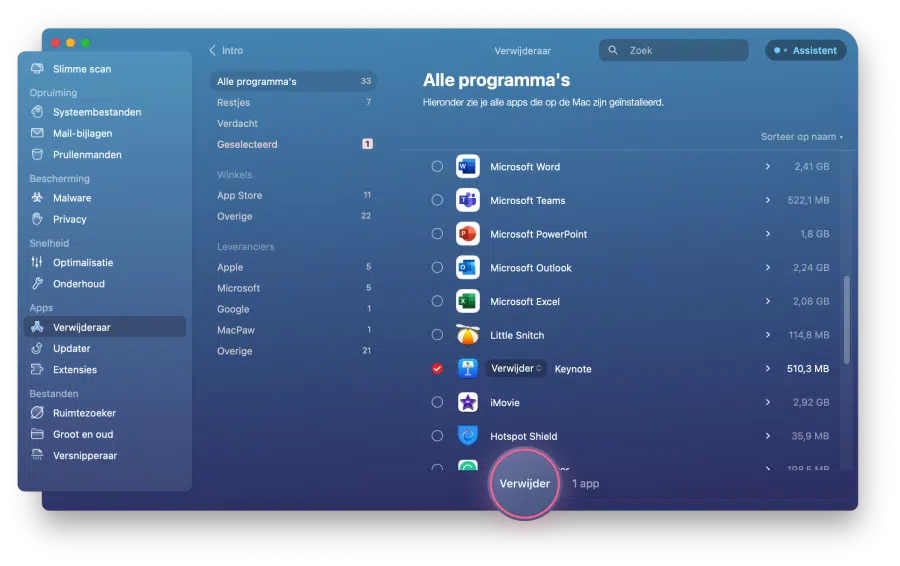Open the Sorteer op naam dropdown

[x=802, y=137]
